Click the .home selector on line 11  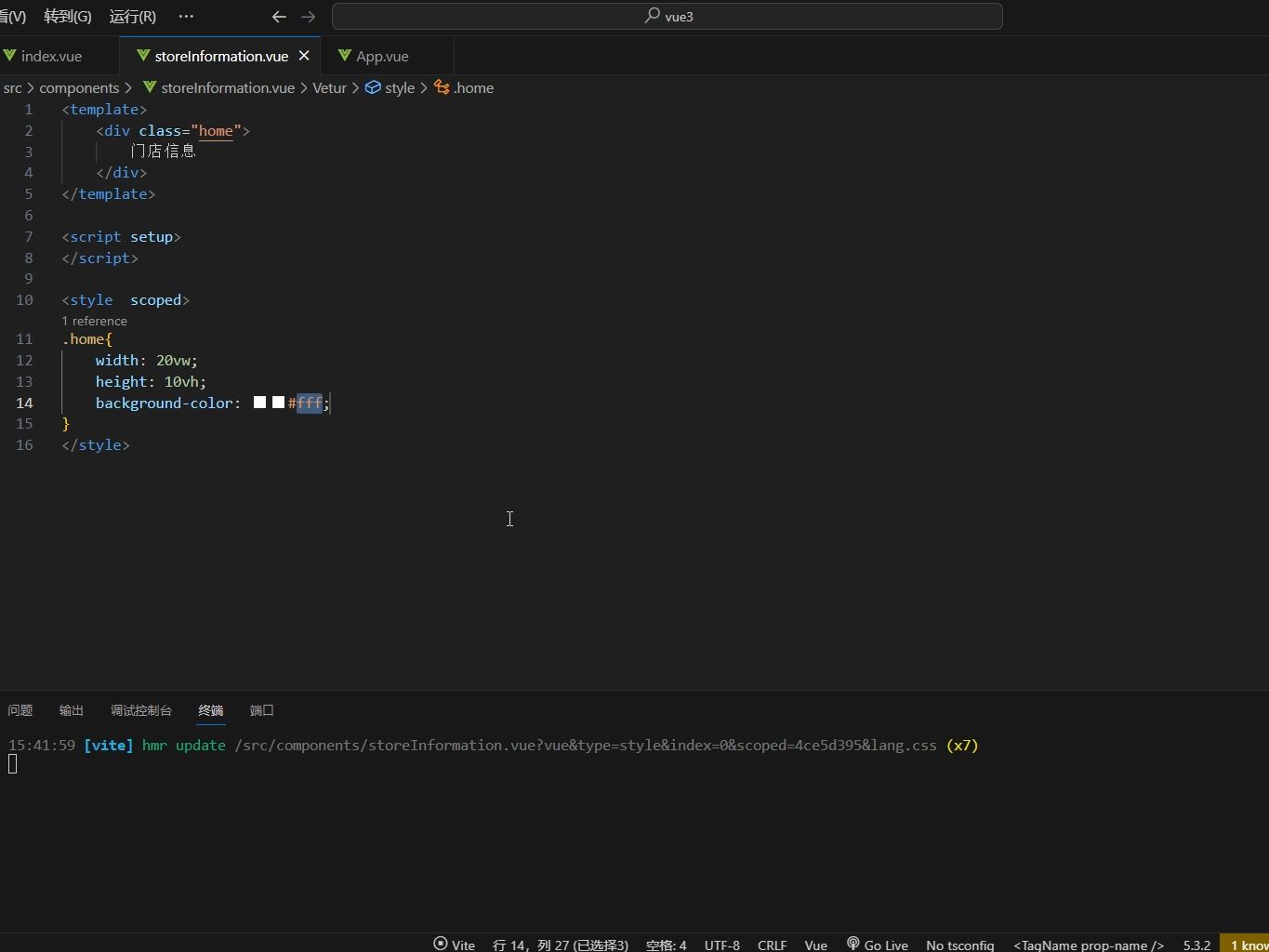tap(84, 338)
